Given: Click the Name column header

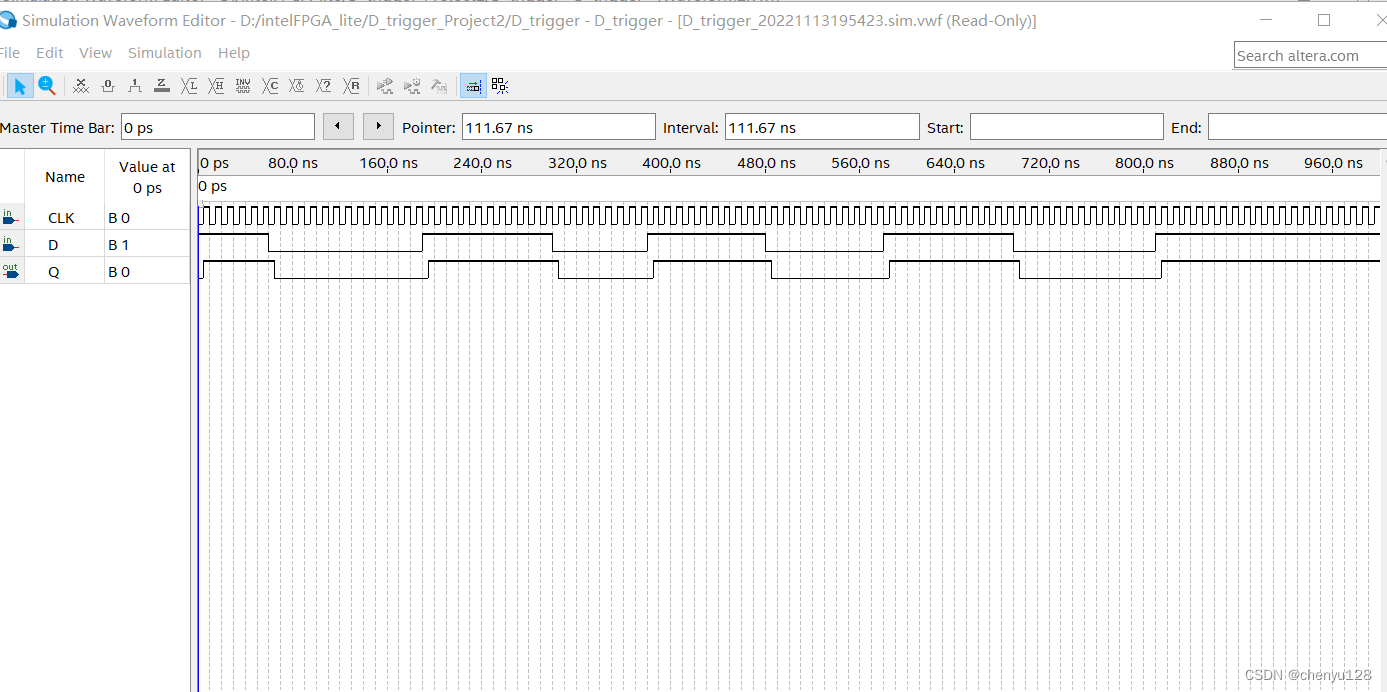Looking at the screenshot, I should pyautogui.click(x=65, y=177).
